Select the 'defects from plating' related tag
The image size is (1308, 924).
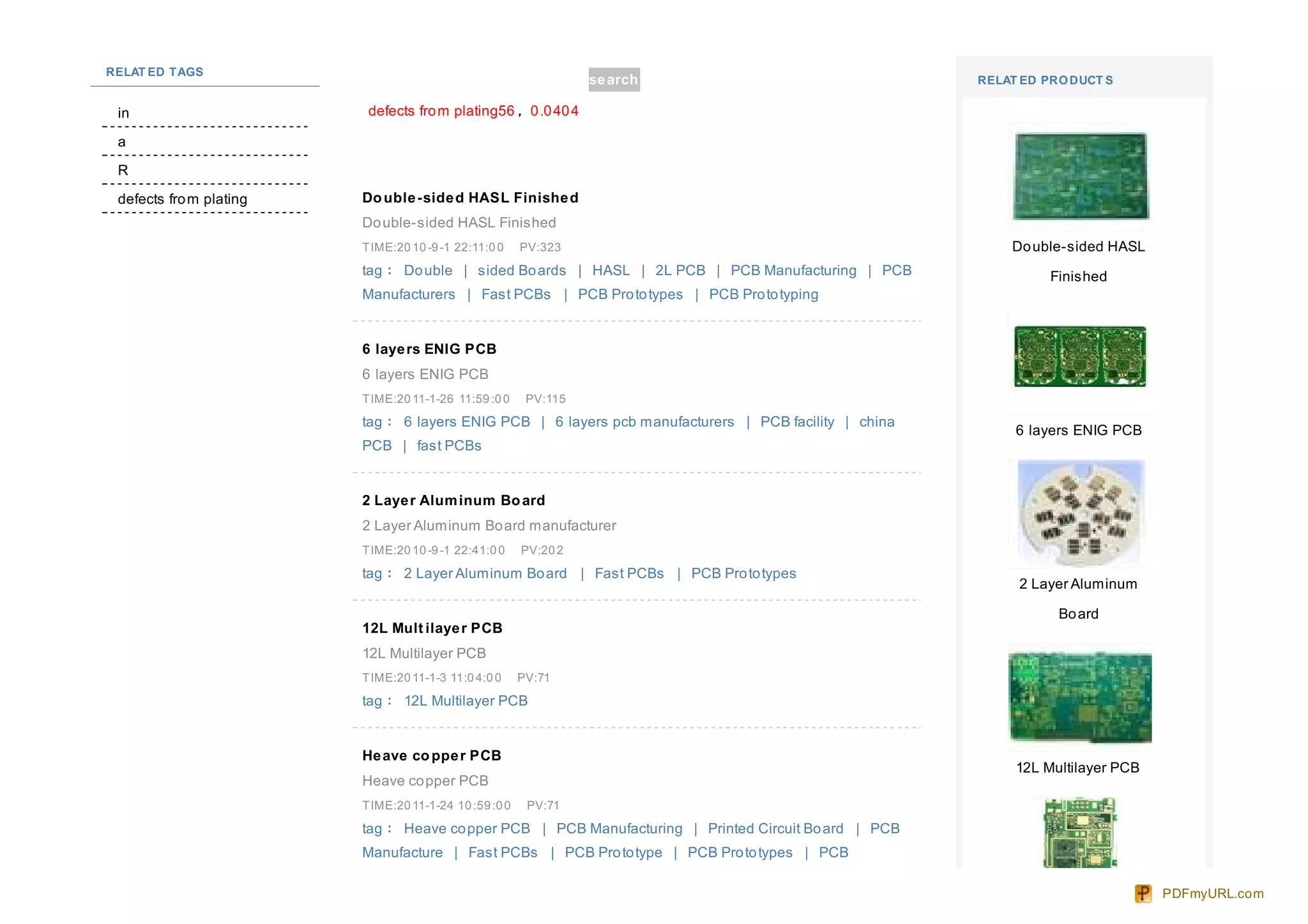point(182,199)
